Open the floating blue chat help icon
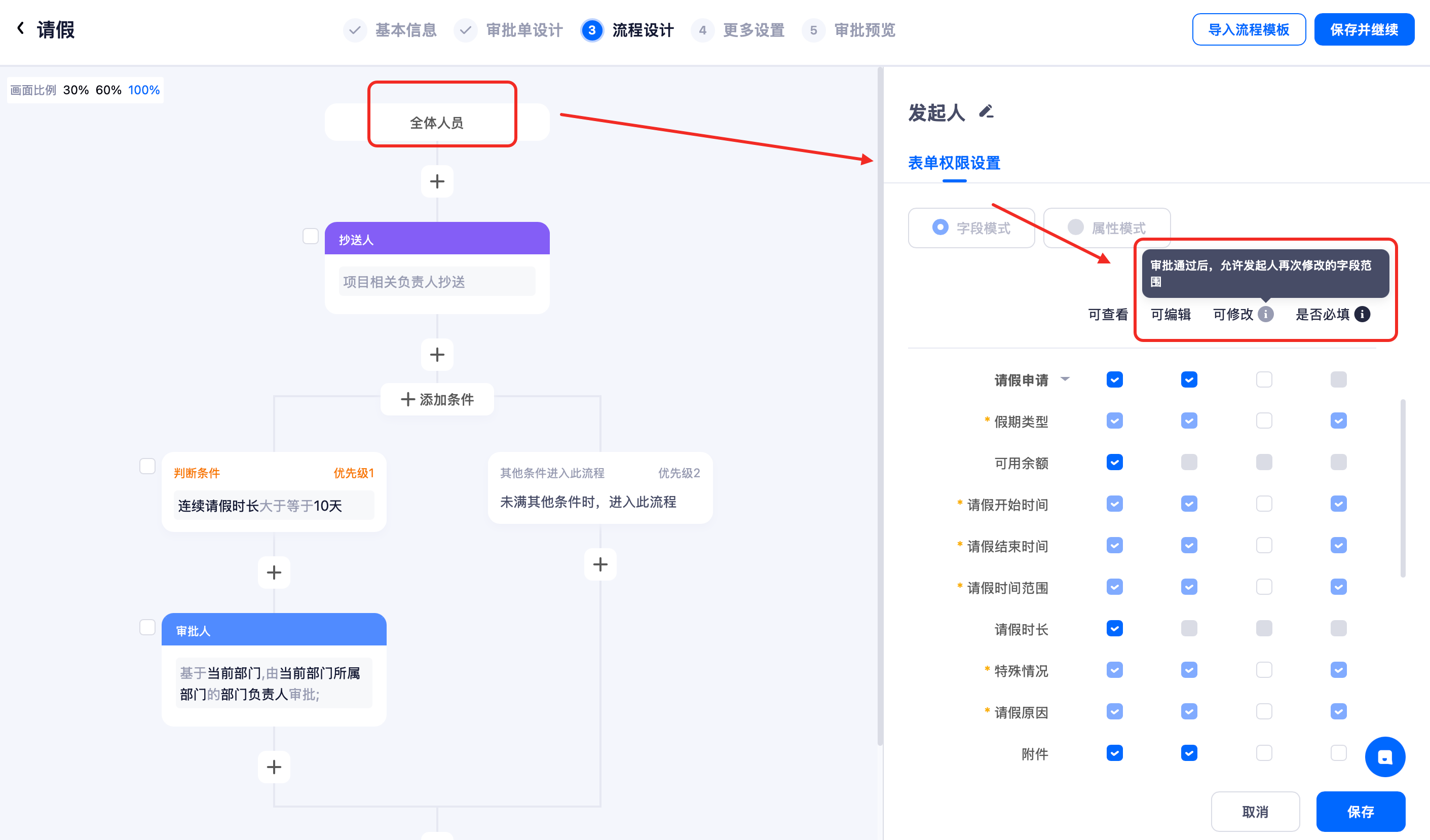 click(1384, 756)
